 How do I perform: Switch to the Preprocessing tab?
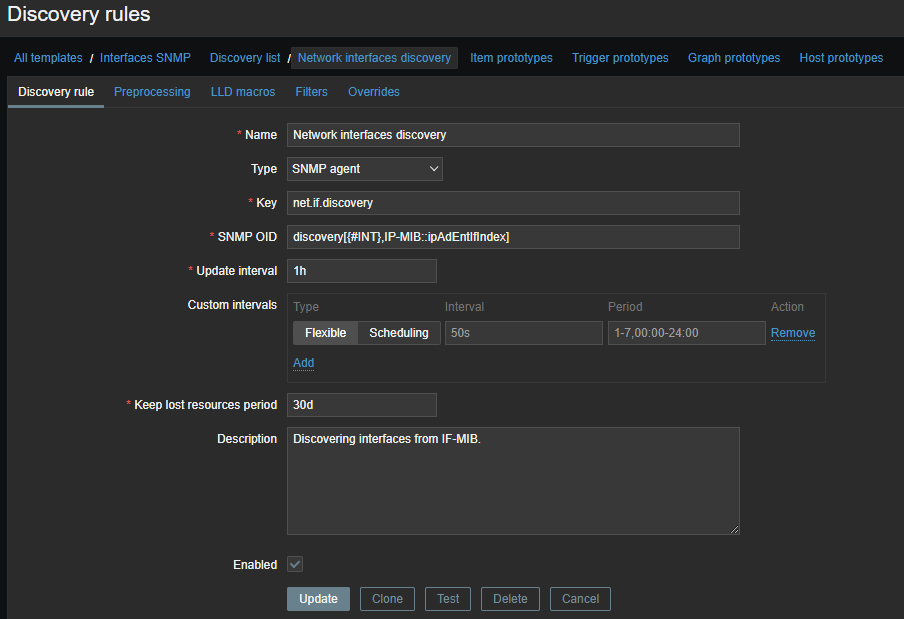point(152,92)
